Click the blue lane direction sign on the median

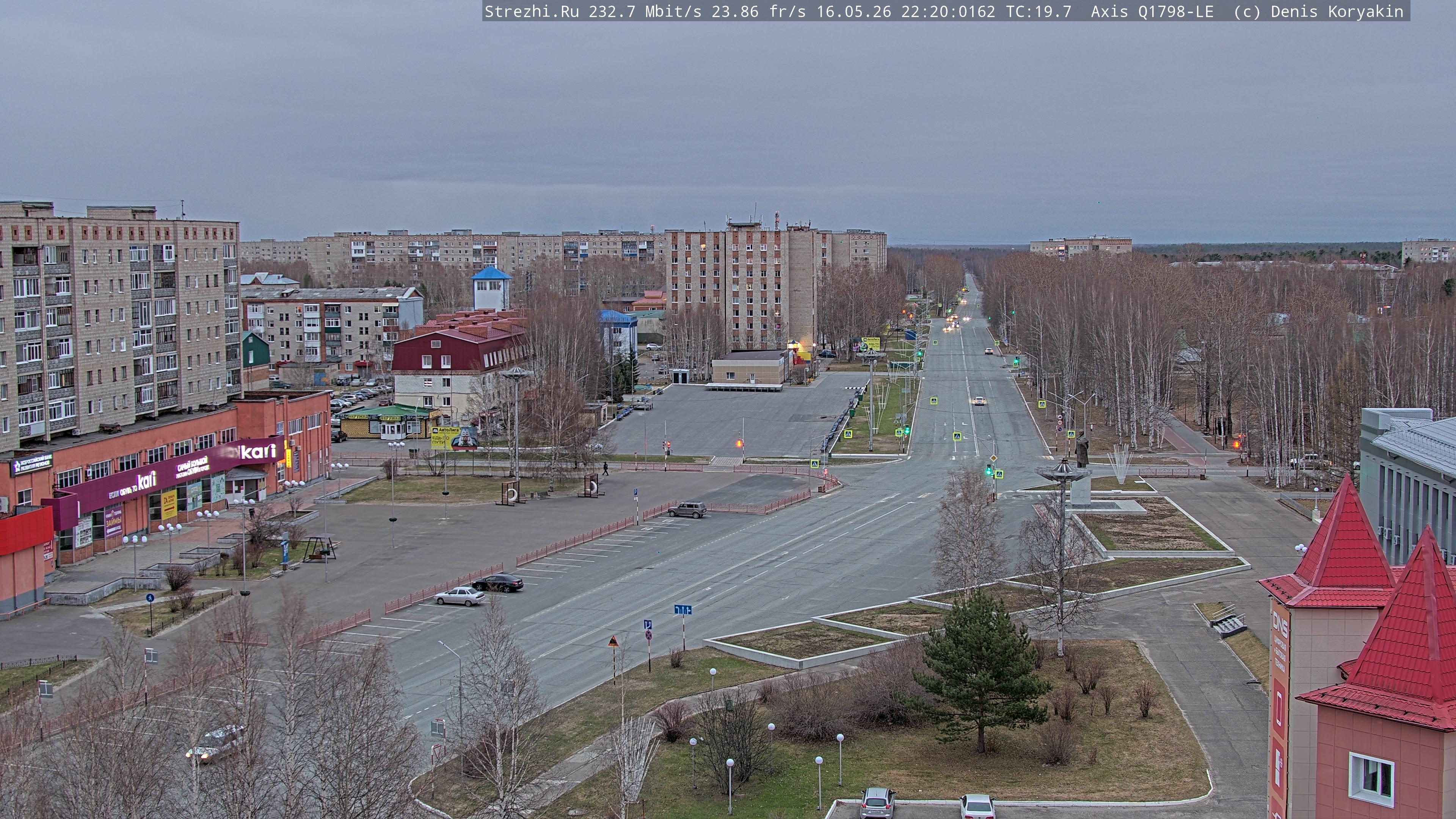point(683,609)
